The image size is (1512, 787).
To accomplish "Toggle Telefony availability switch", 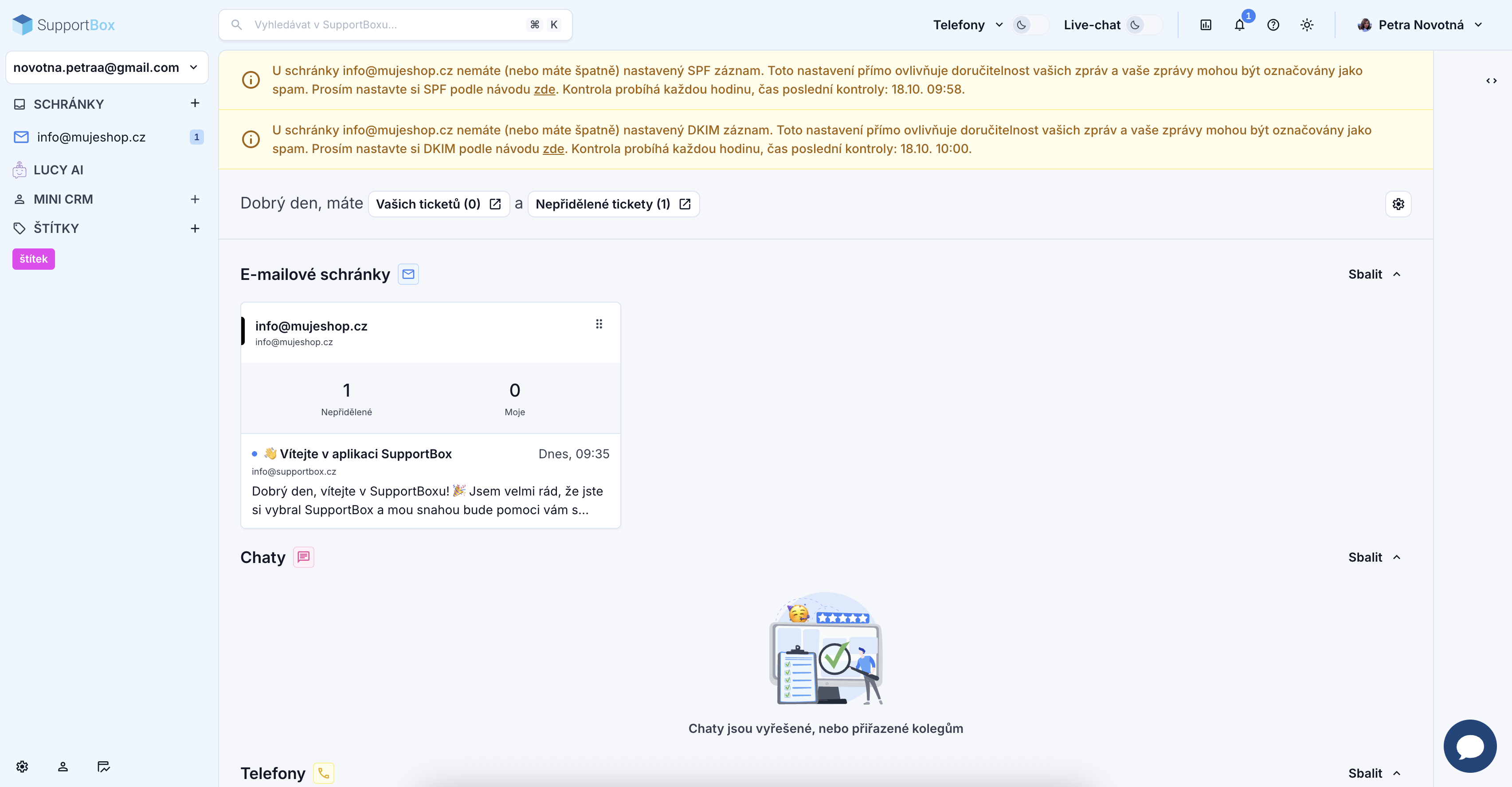I will [1031, 25].
